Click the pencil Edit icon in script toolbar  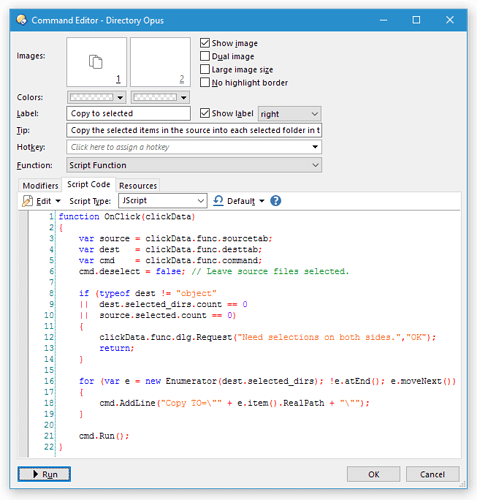pos(27,201)
